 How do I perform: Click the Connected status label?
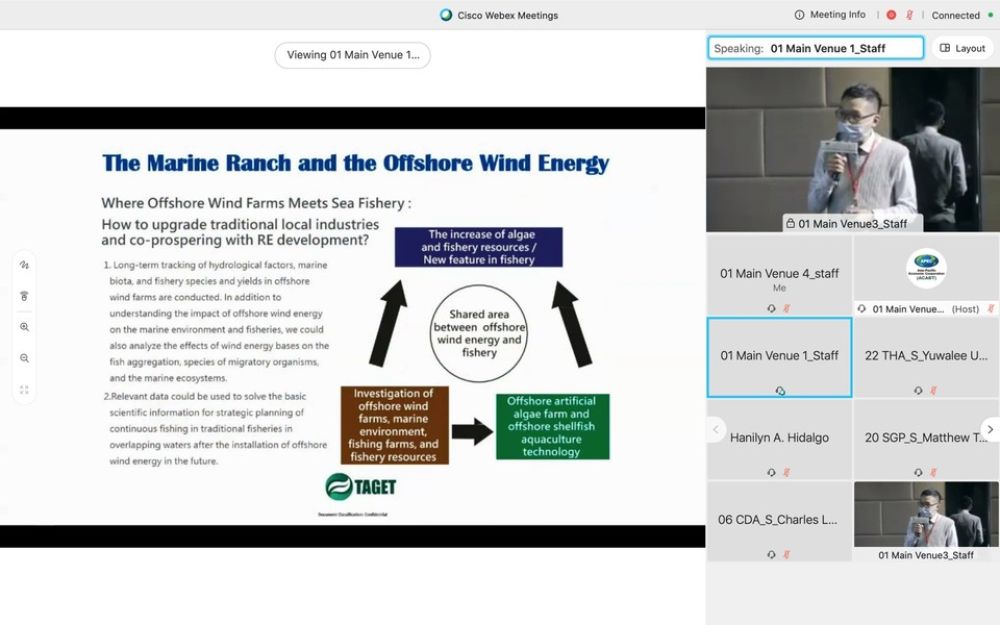(x=955, y=15)
